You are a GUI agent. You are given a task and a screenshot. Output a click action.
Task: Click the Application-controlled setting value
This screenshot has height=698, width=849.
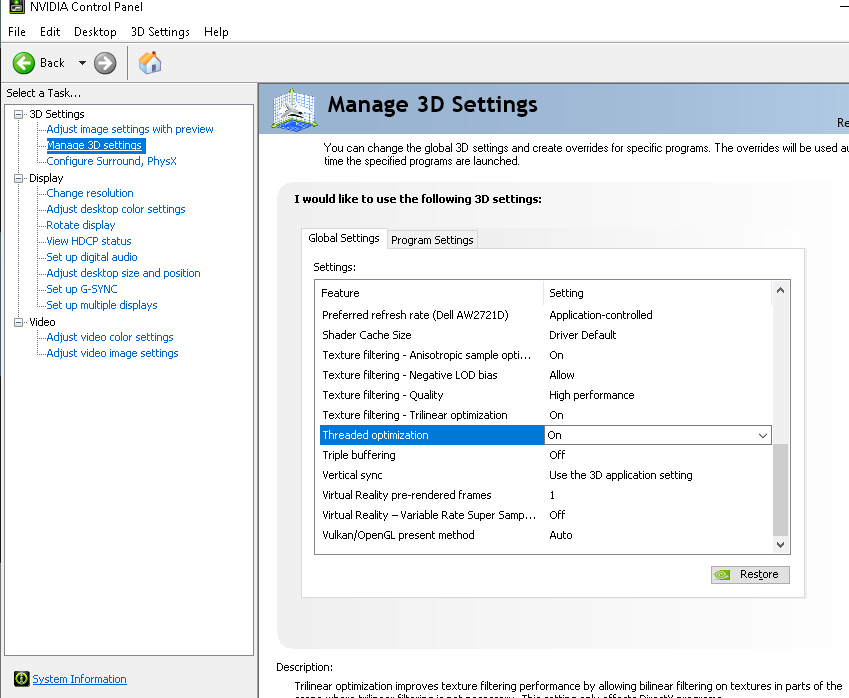tap(600, 315)
